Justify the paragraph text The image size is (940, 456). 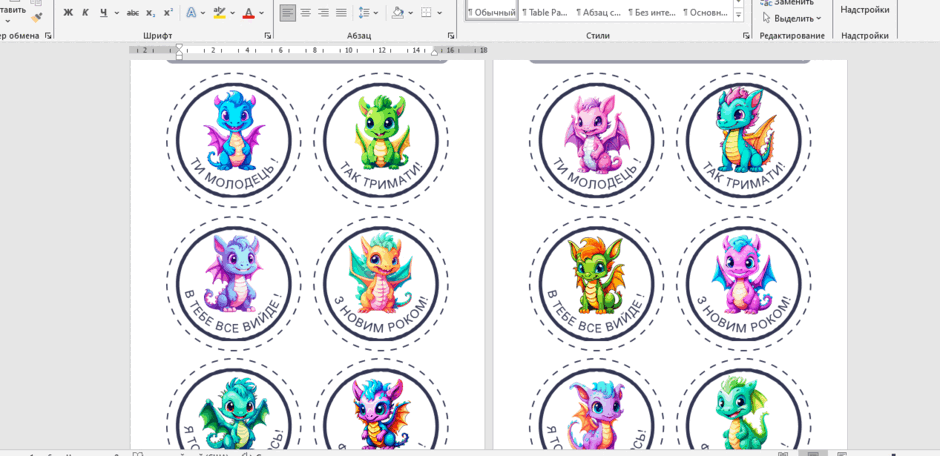pos(341,13)
